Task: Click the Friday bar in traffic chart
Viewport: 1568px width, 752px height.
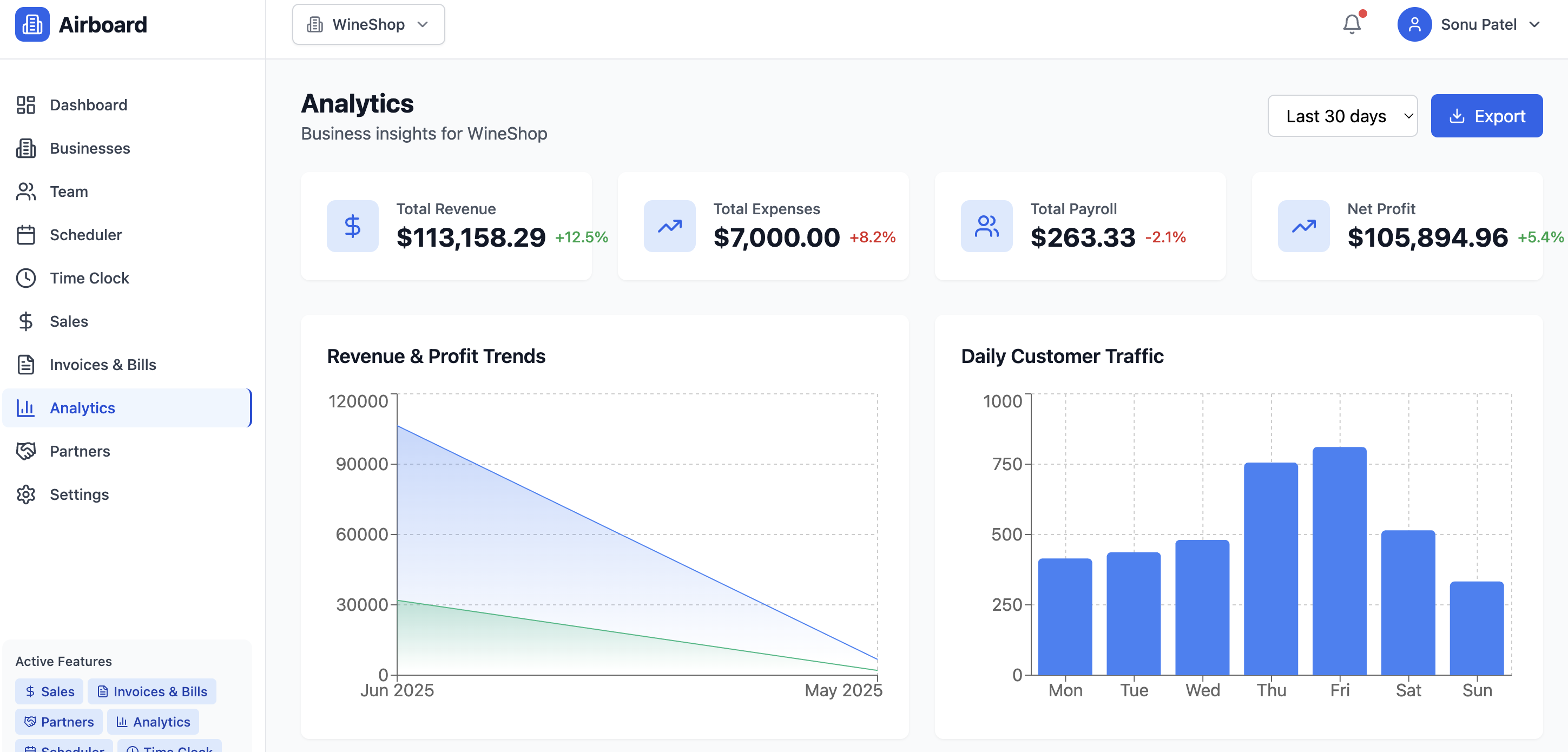Action: [1339, 560]
